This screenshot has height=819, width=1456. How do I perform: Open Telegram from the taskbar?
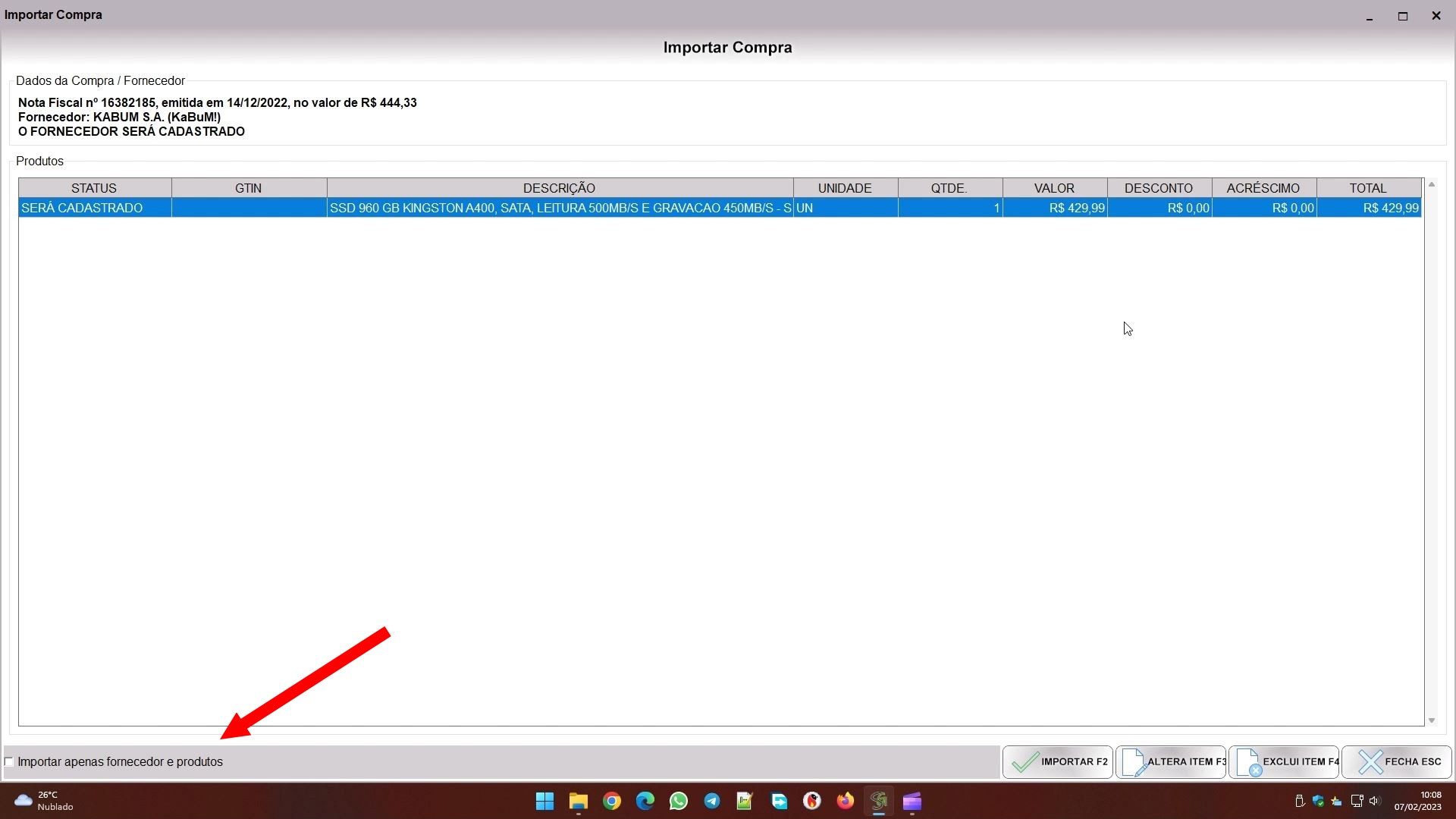(712, 802)
